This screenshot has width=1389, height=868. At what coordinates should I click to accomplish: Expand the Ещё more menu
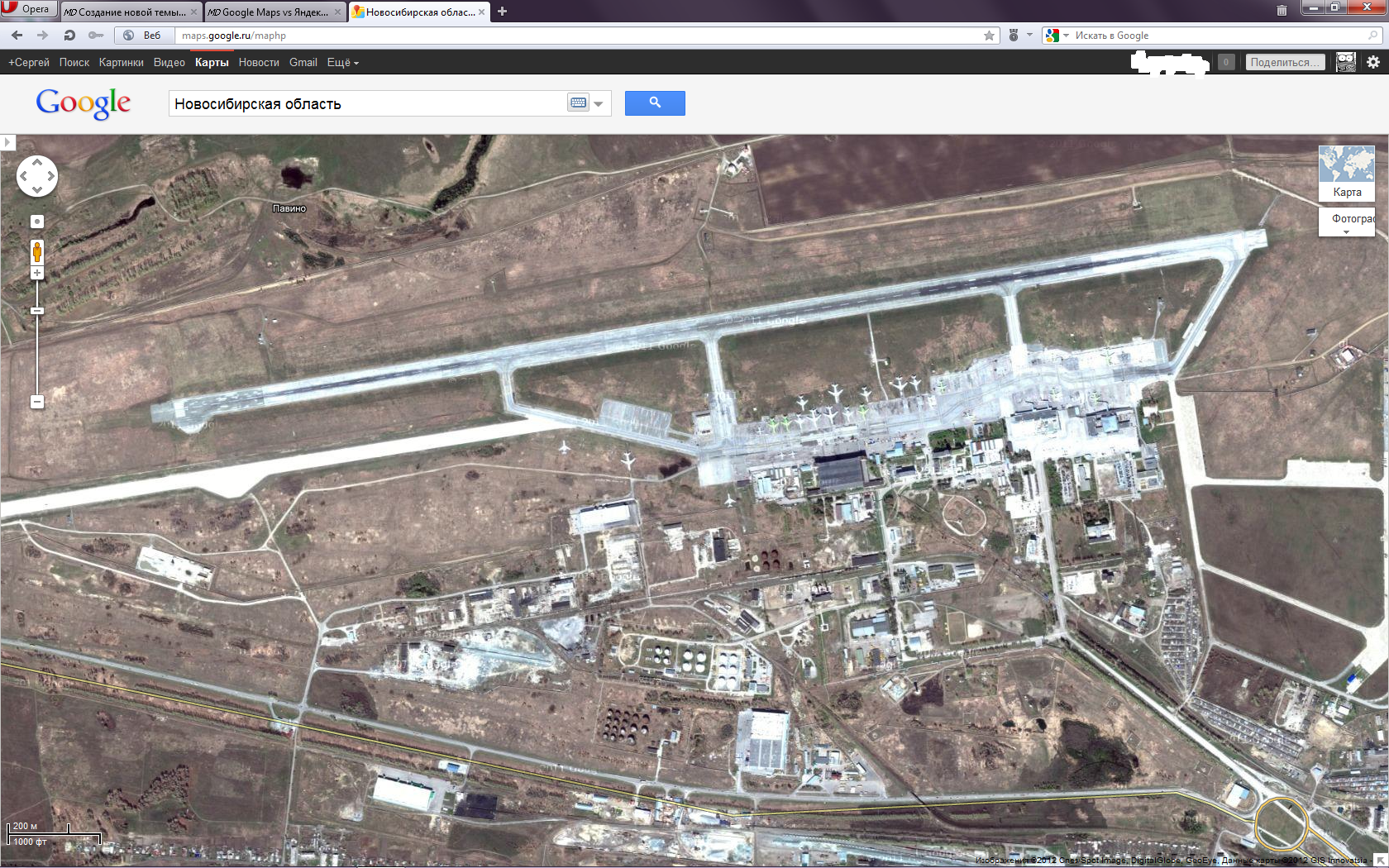click(x=342, y=63)
